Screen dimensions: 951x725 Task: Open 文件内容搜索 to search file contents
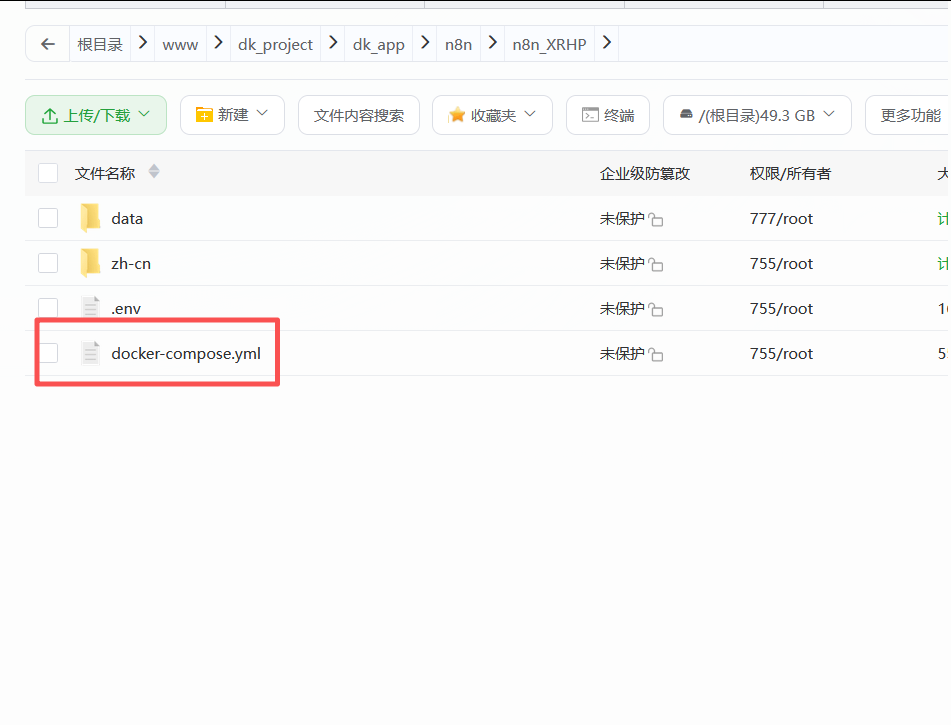(358, 114)
